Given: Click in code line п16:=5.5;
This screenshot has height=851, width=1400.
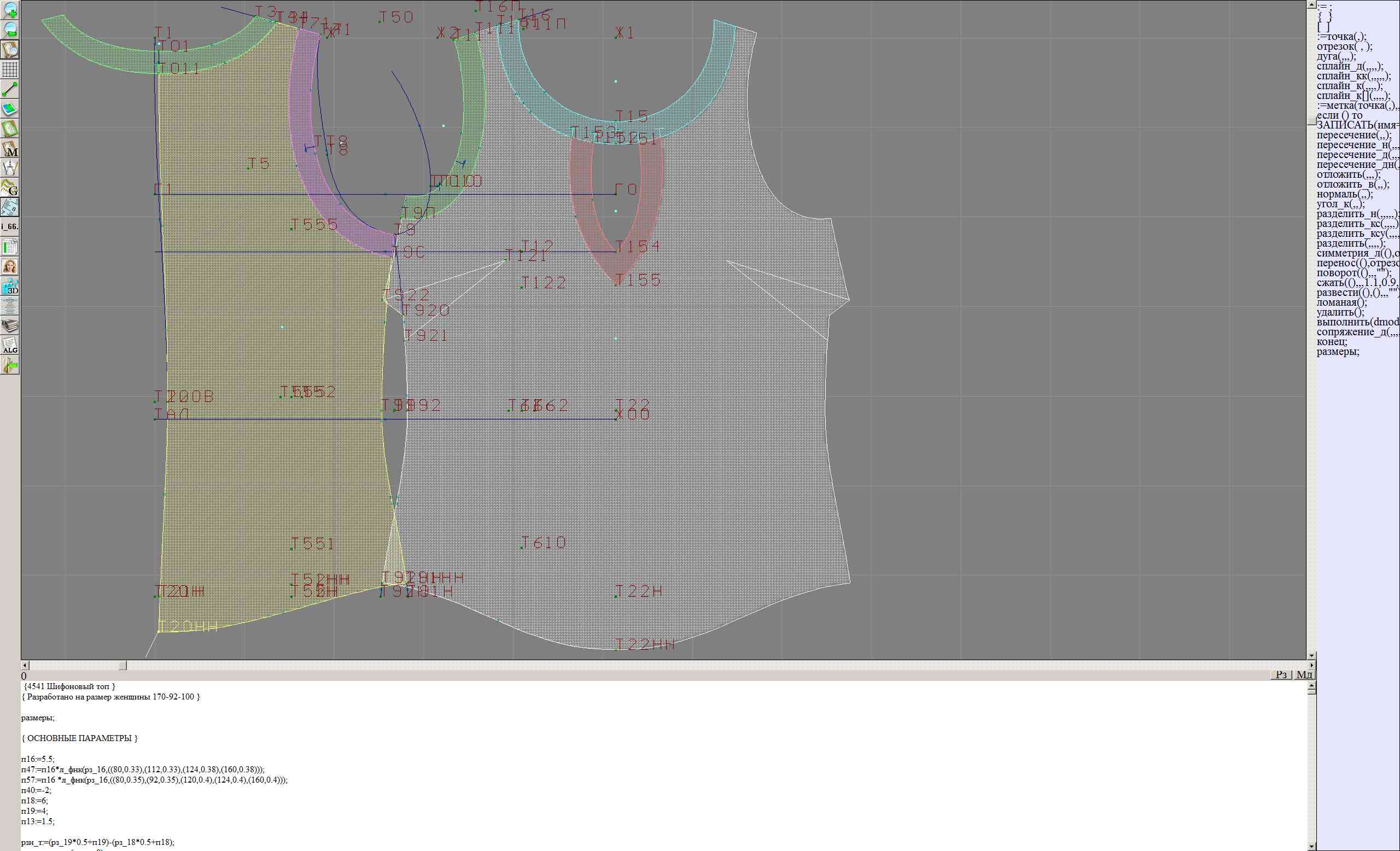Looking at the screenshot, I should point(38,759).
